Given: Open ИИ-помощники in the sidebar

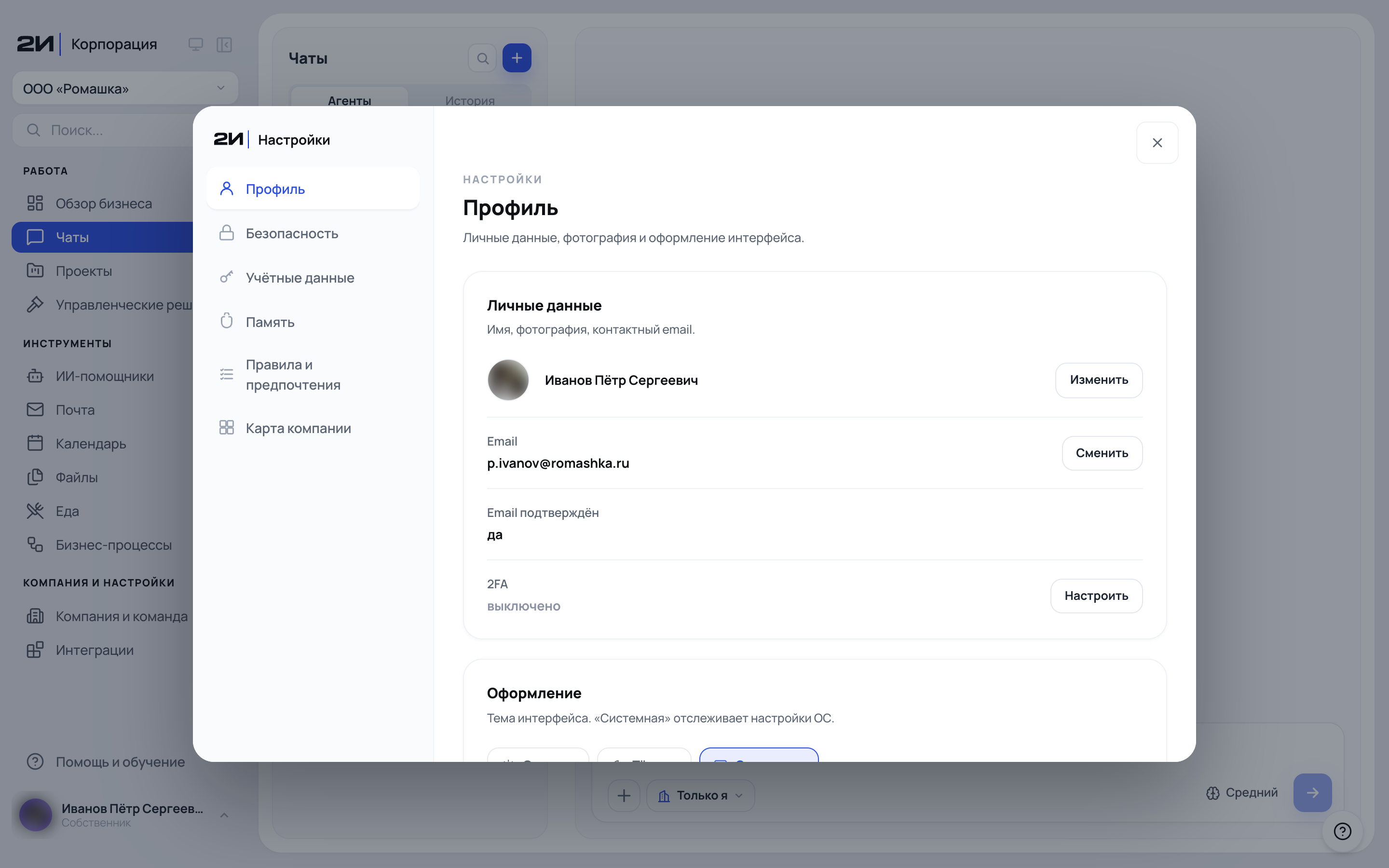Looking at the screenshot, I should [103, 376].
